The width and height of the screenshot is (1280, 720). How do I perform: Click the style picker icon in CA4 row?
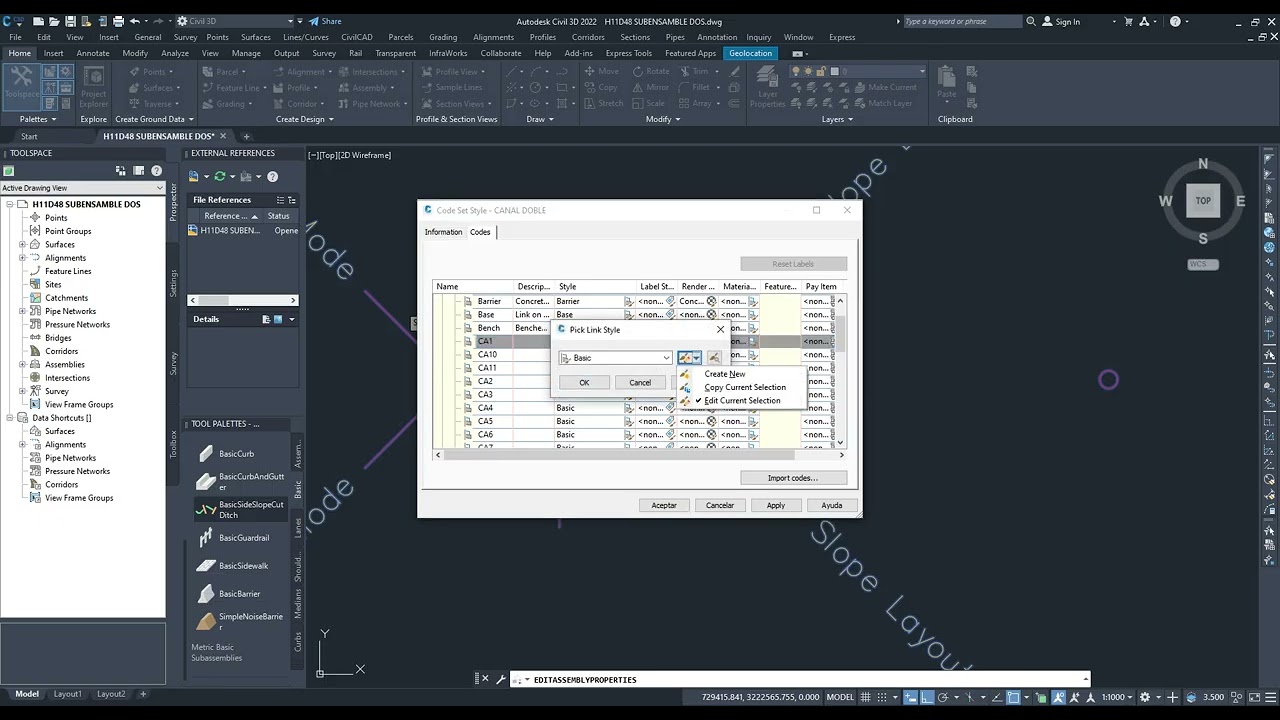[x=630, y=408]
